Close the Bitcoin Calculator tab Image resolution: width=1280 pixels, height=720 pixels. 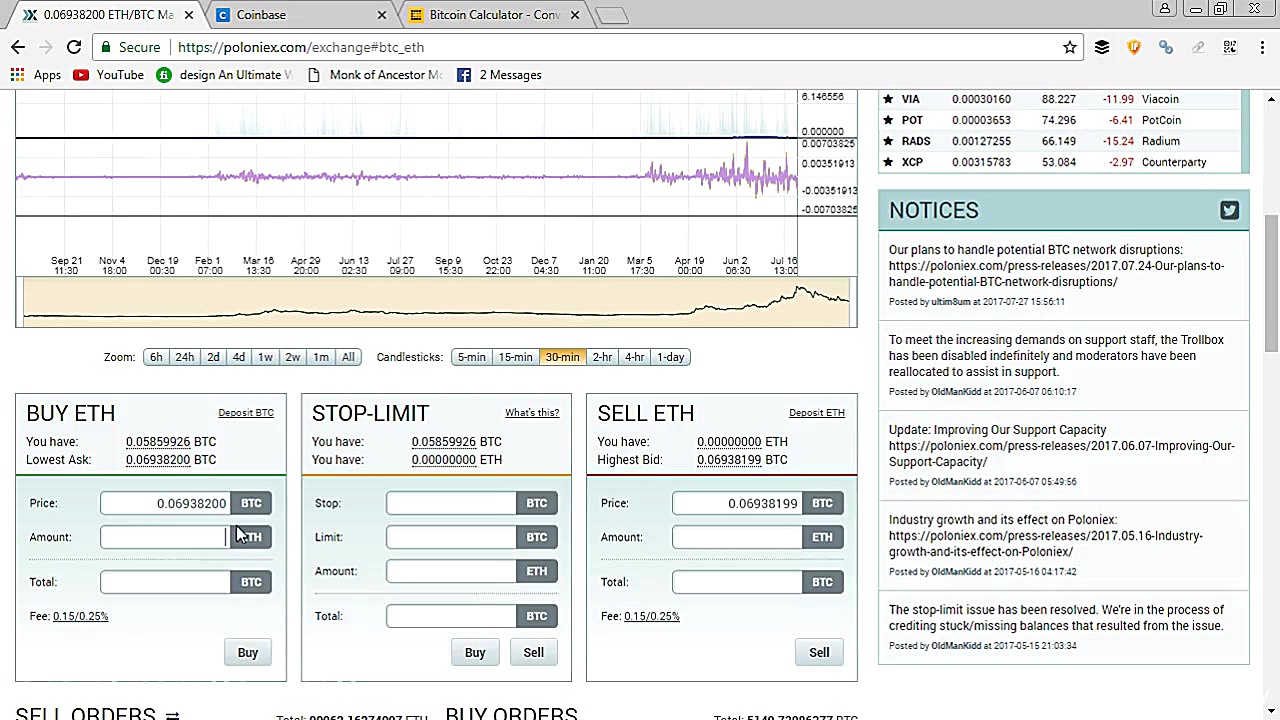[x=575, y=15]
